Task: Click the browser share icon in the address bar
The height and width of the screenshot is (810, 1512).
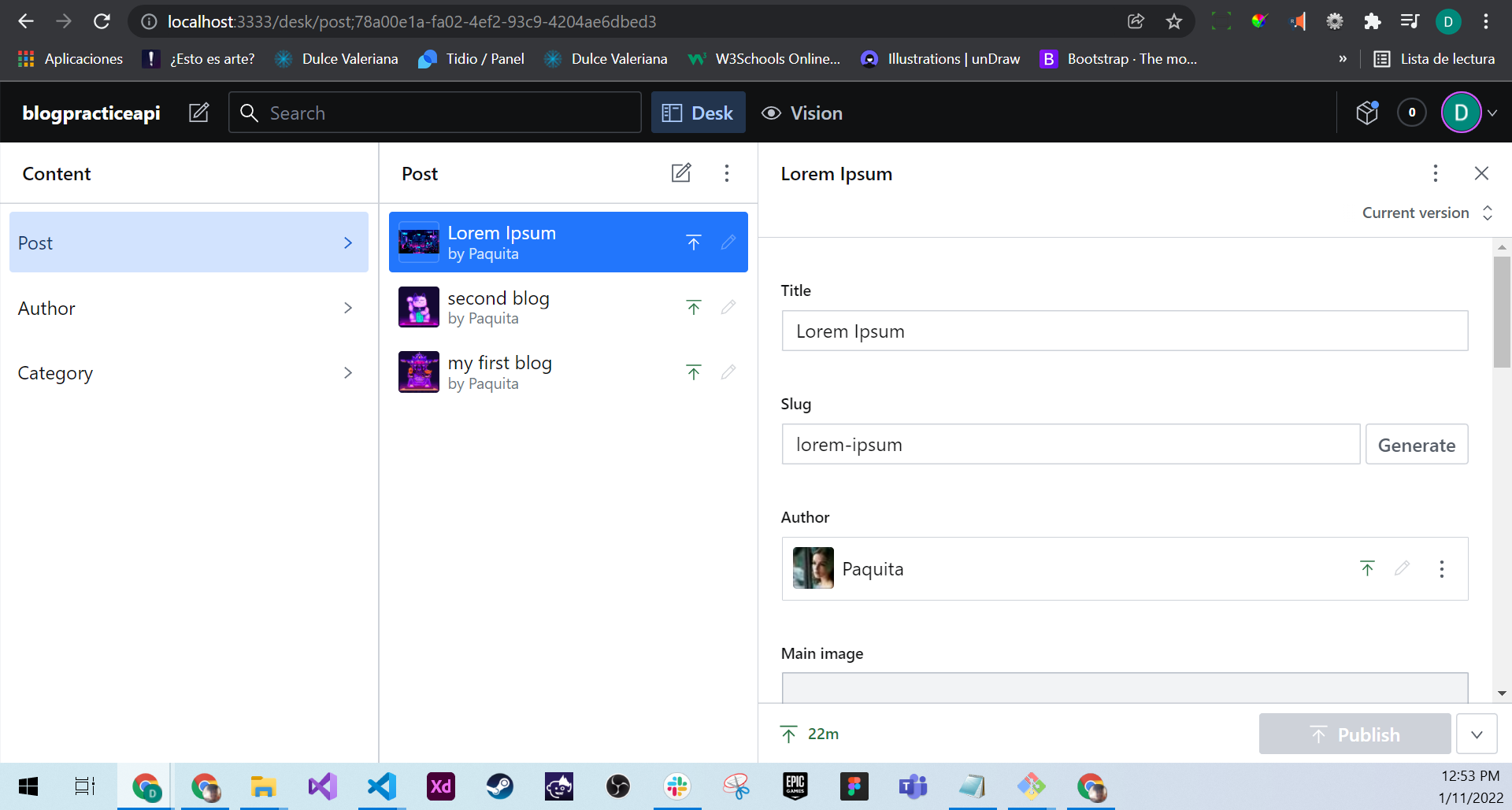Action: [x=1136, y=21]
